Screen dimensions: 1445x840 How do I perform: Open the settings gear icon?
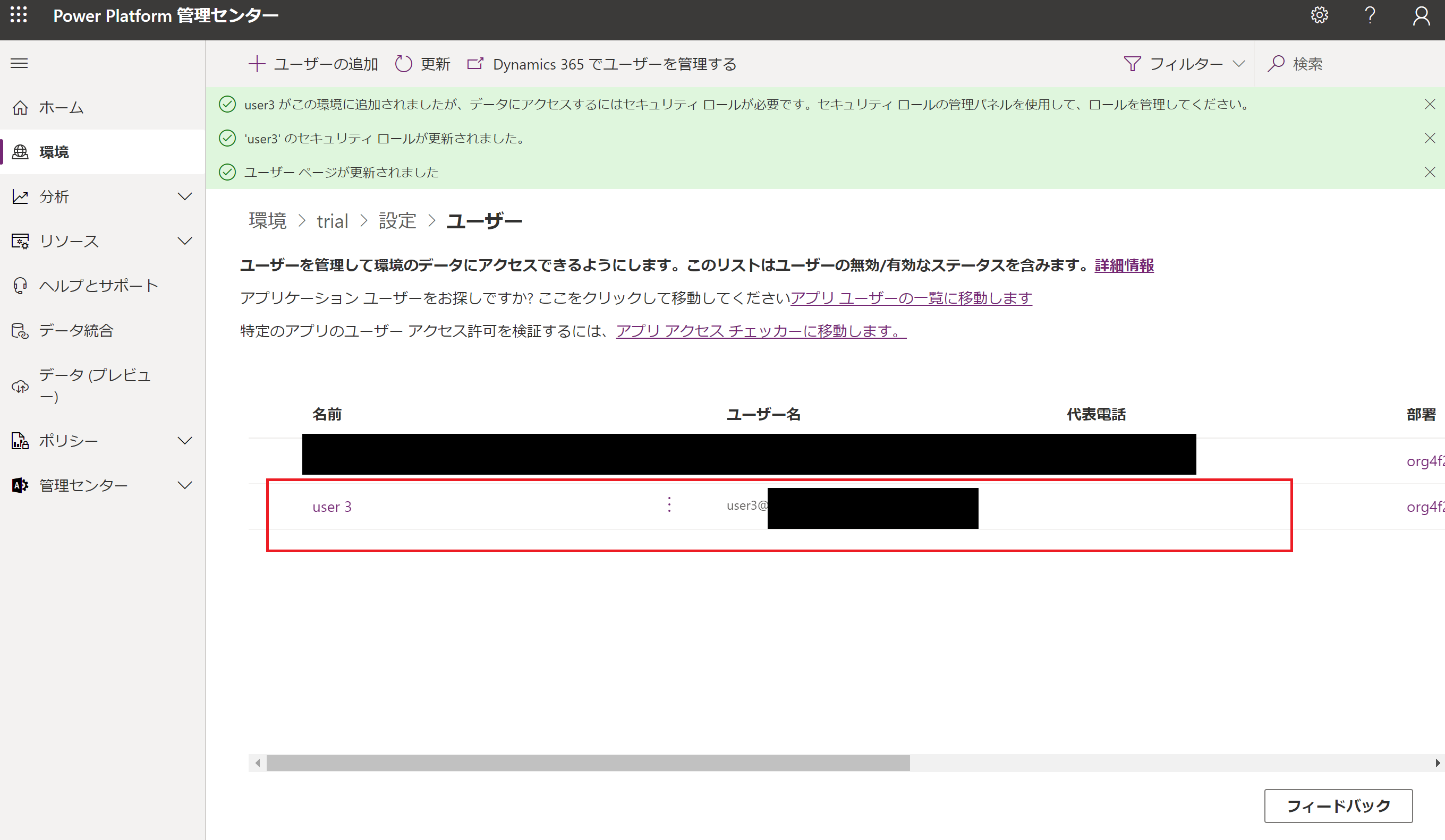click(1320, 15)
